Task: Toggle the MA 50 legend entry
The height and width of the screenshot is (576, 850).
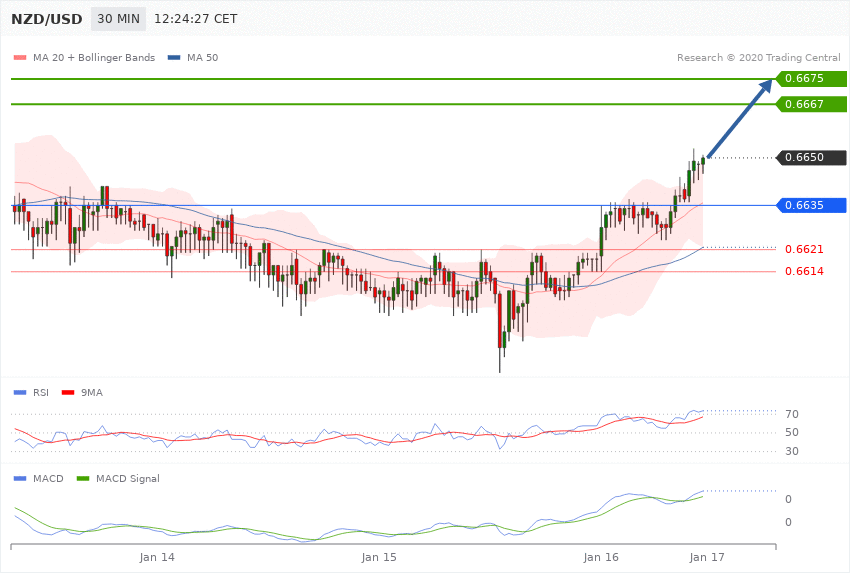Action: click(x=193, y=57)
